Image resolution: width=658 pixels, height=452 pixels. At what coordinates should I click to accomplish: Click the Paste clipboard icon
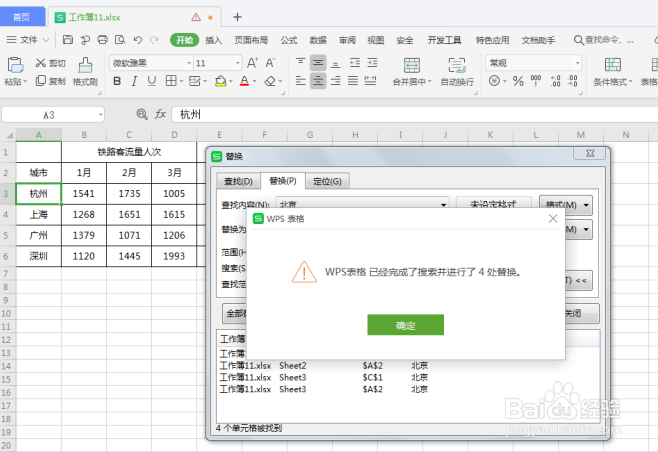(16, 65)
